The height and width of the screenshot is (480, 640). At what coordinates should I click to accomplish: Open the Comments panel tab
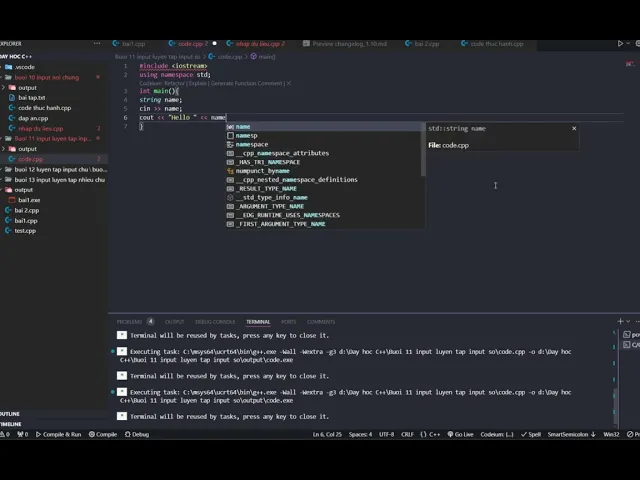pos(321,322)
